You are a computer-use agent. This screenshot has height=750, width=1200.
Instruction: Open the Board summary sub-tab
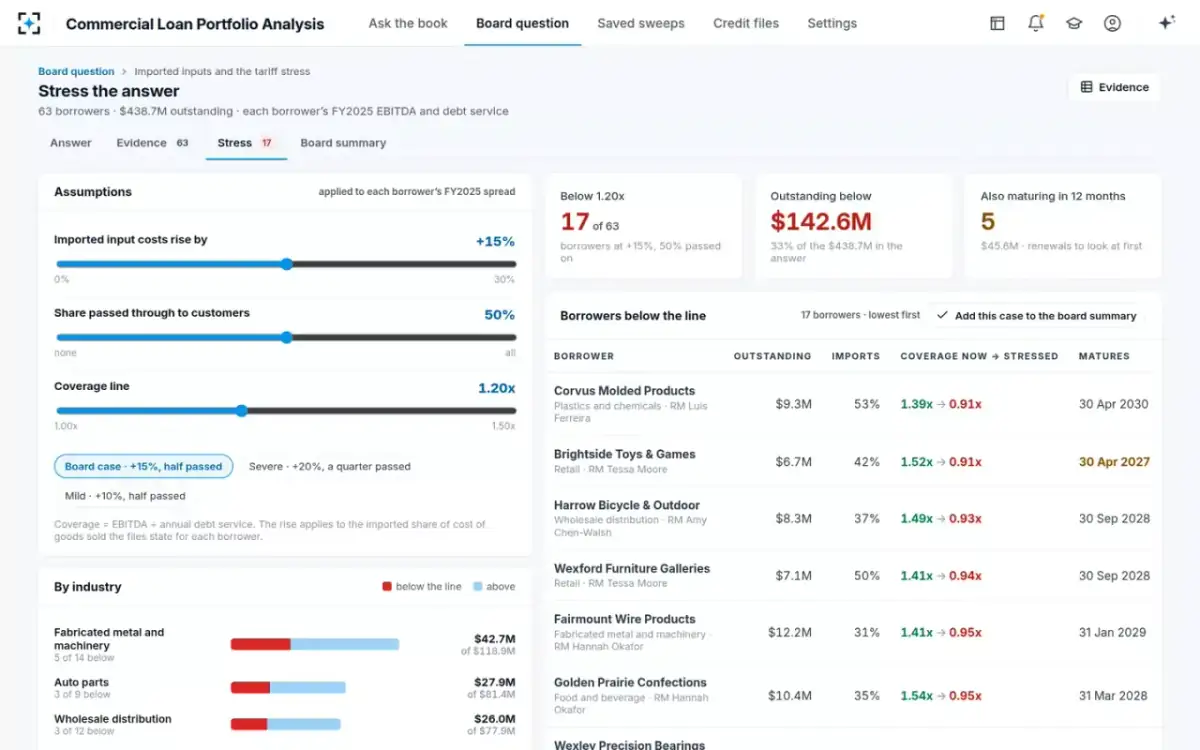343,143
